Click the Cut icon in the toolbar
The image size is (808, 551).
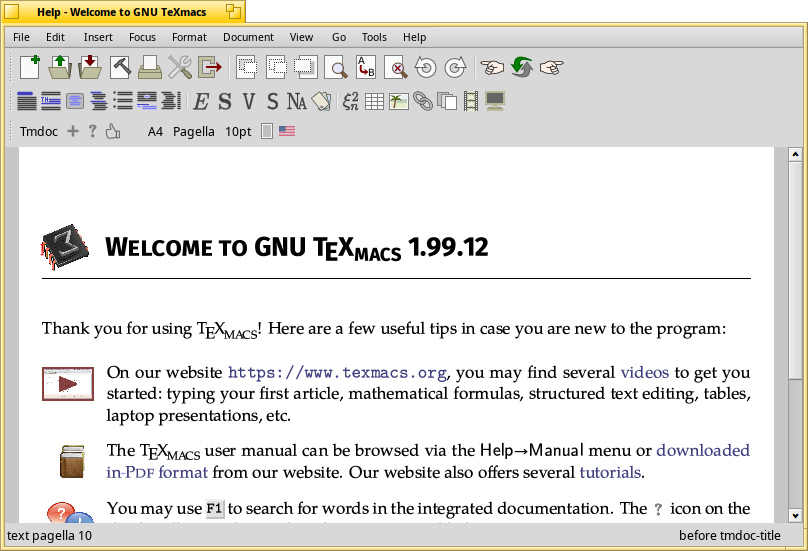tap(246, 67)
